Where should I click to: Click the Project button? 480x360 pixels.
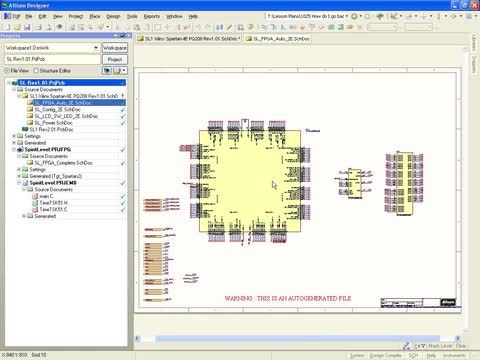coord(115,59)
